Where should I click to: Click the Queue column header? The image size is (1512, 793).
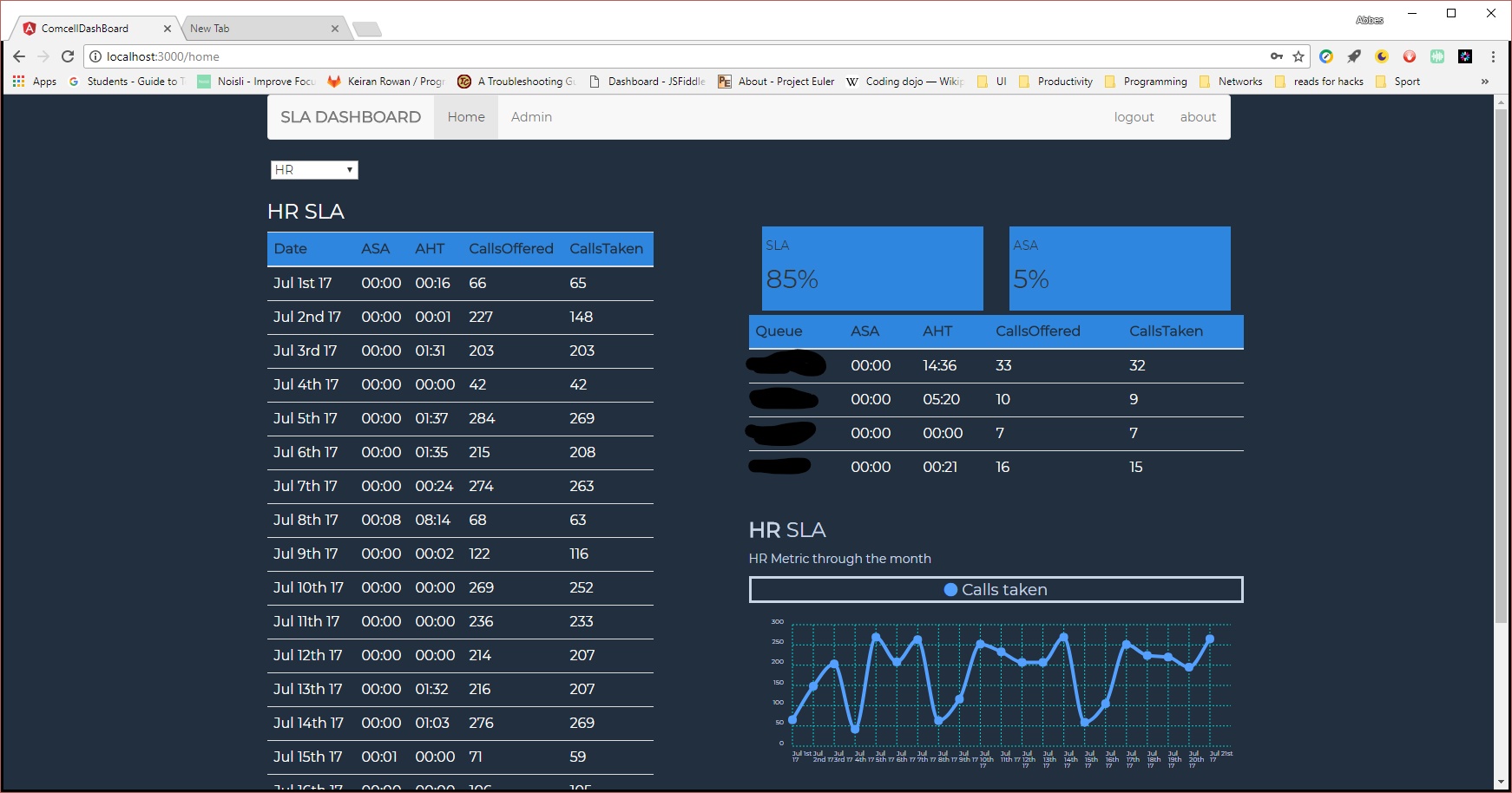pos(779,331)
